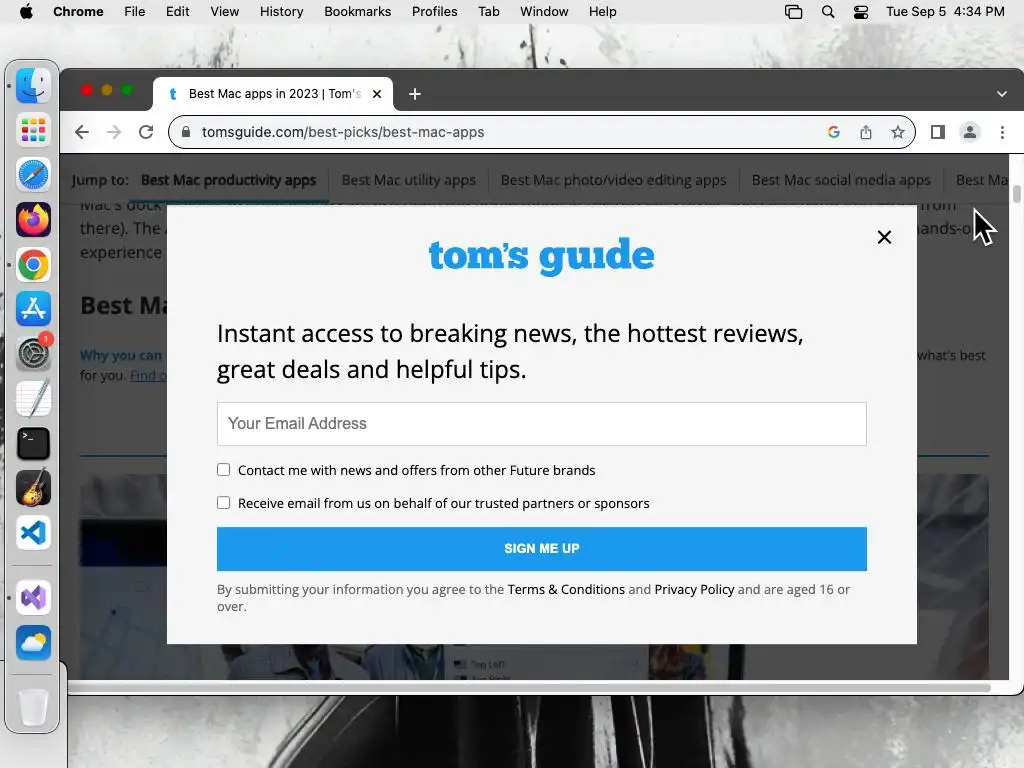Open the Help menu

[x=602, y=12]
